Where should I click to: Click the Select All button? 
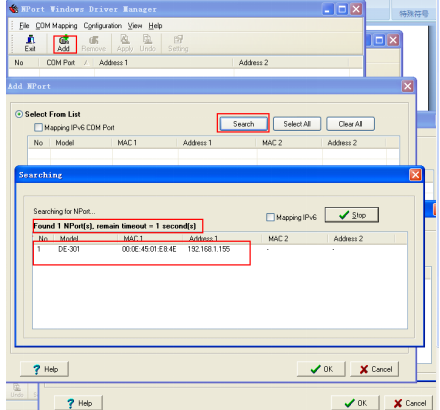[297, 124]
